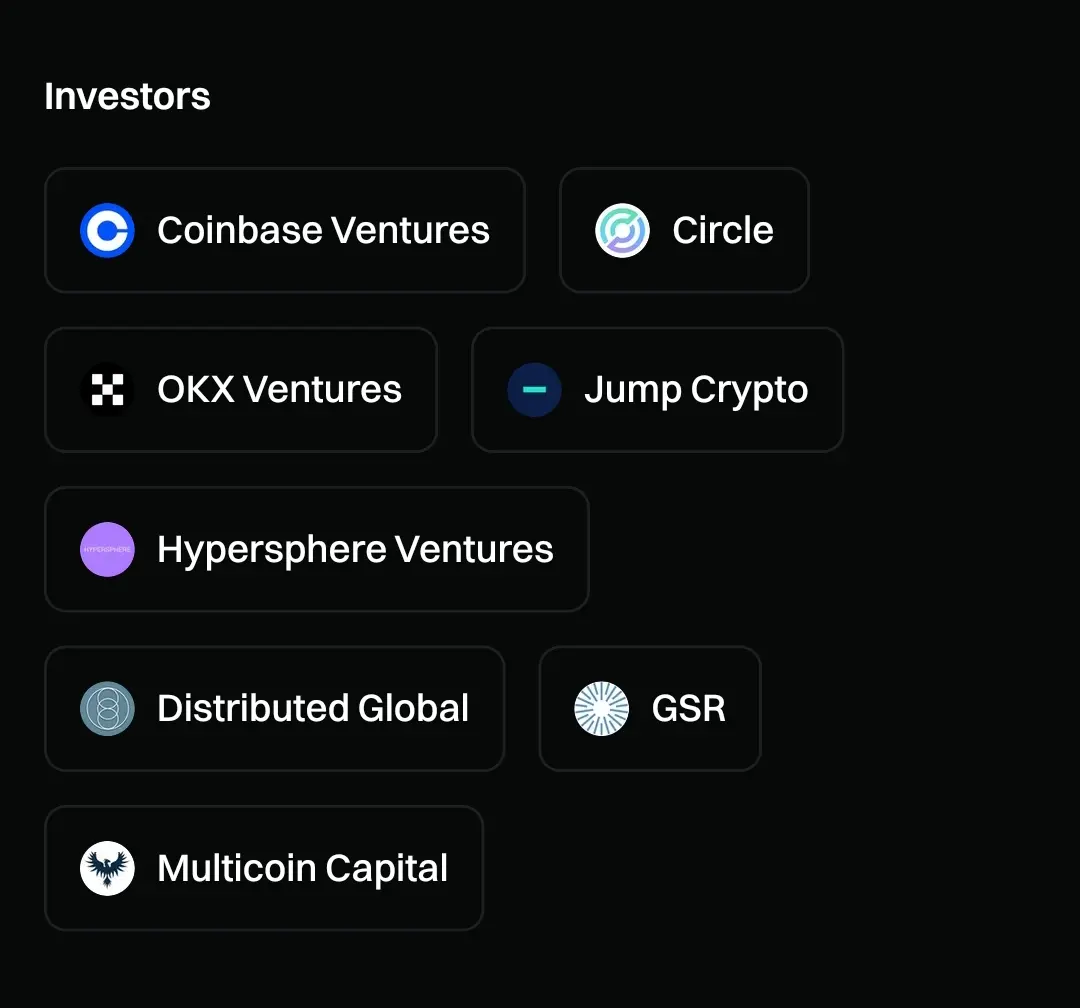Click the Multicoin Capital card's right padding

[x=466, y=868]
